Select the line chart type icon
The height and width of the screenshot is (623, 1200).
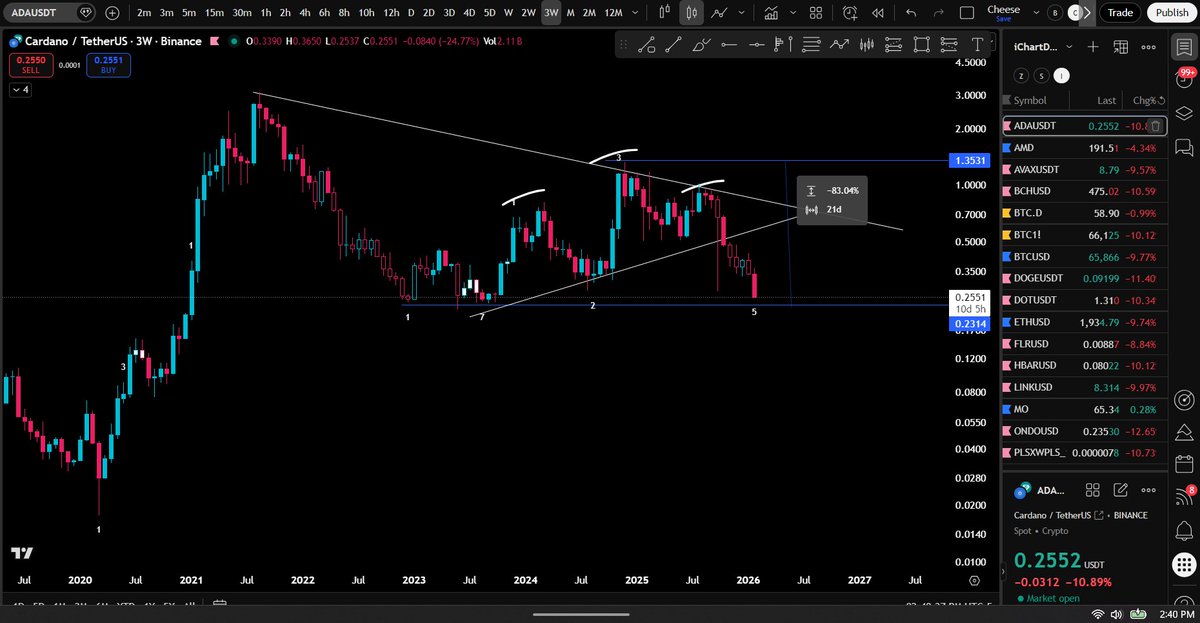719,13
